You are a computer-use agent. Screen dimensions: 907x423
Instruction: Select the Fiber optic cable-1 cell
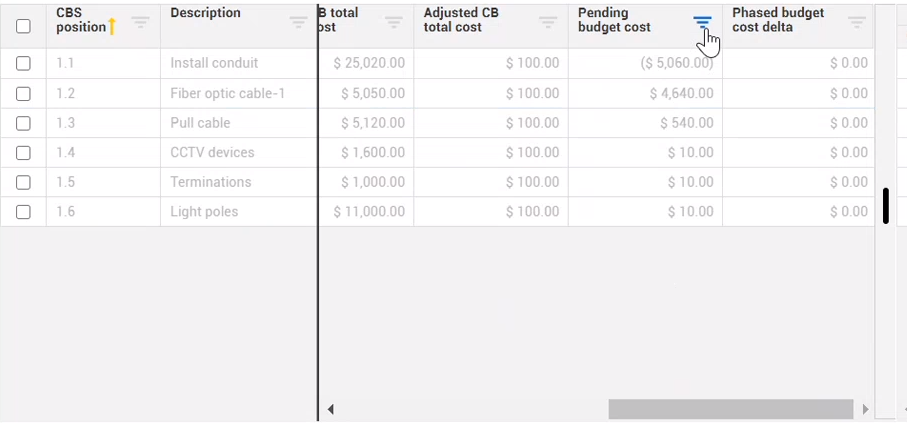tap(228, 93)
